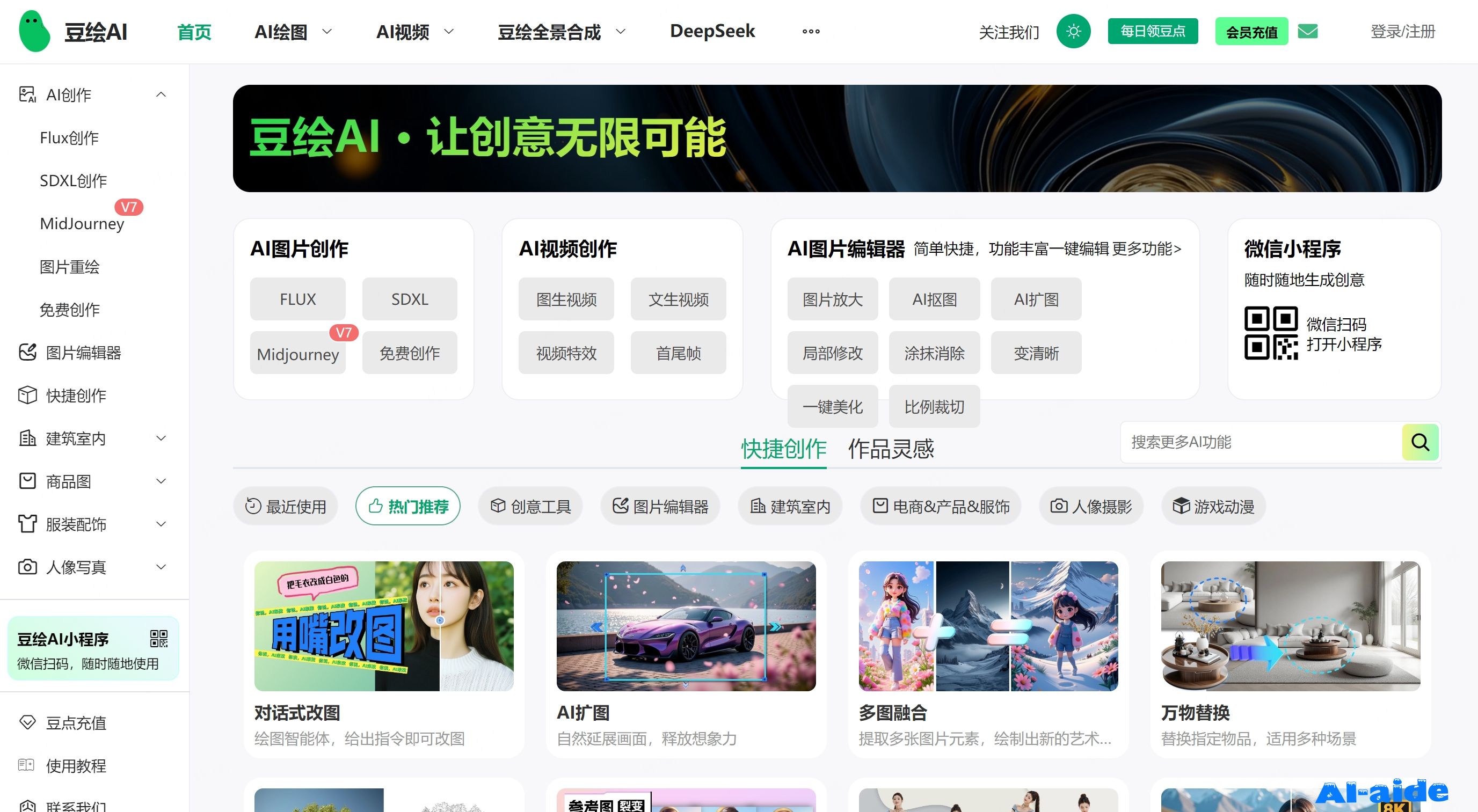Click the Midjourney button under AI图片创作
This screenshot has height=812, width=1478.
[298, 353]
